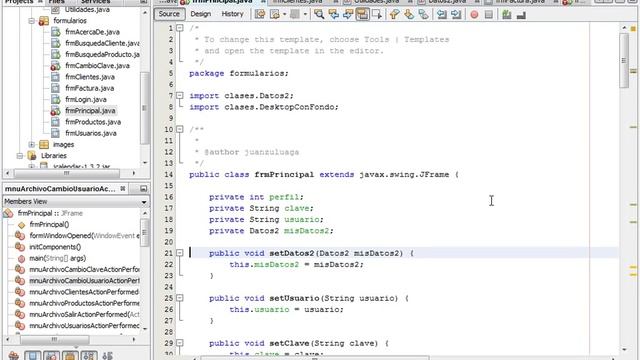Click Find Previous Occurrence toolbar icon
This screenshot has height=360, width=640.
pyautogui.click(x=333, y=15)
